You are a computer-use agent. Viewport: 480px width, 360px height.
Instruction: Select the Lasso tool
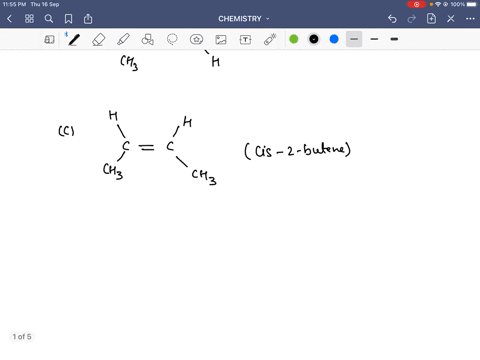click(x=172, y=40)
